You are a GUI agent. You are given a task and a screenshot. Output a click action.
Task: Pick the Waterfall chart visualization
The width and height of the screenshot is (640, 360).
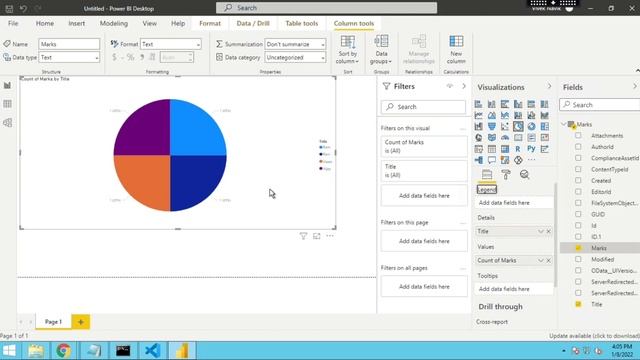[x=478, y=127]
